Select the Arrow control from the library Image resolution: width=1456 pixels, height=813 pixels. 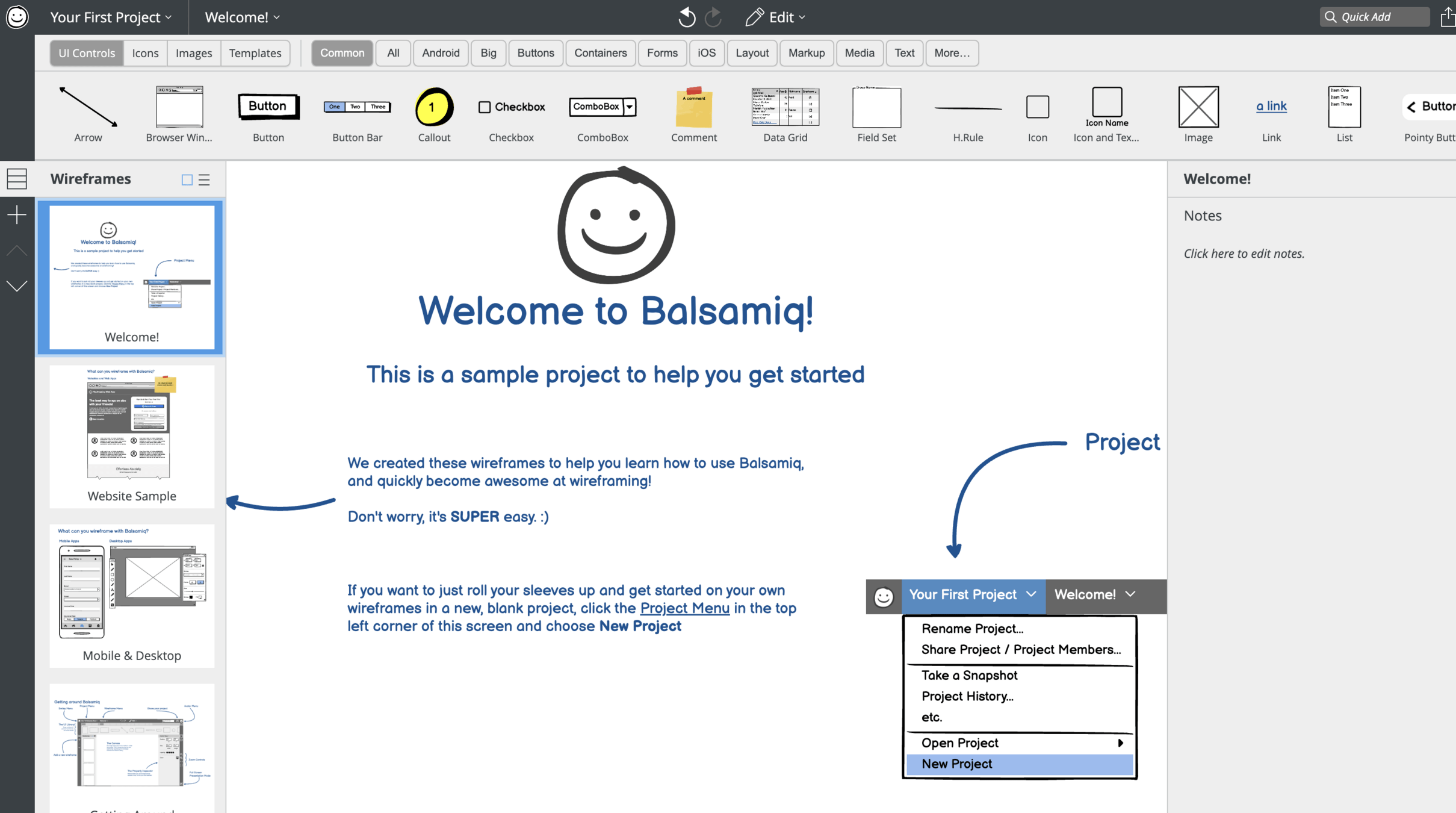point(88,107)
